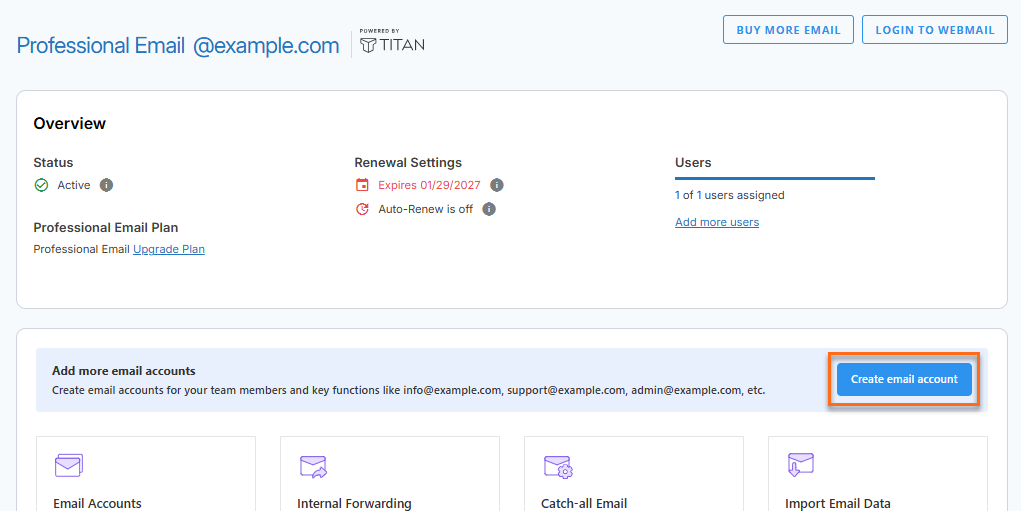The width and height of the screenshot is (1021, 511).
Task: Click the Catch-all Email gear envelope icon
Action: 558,467
